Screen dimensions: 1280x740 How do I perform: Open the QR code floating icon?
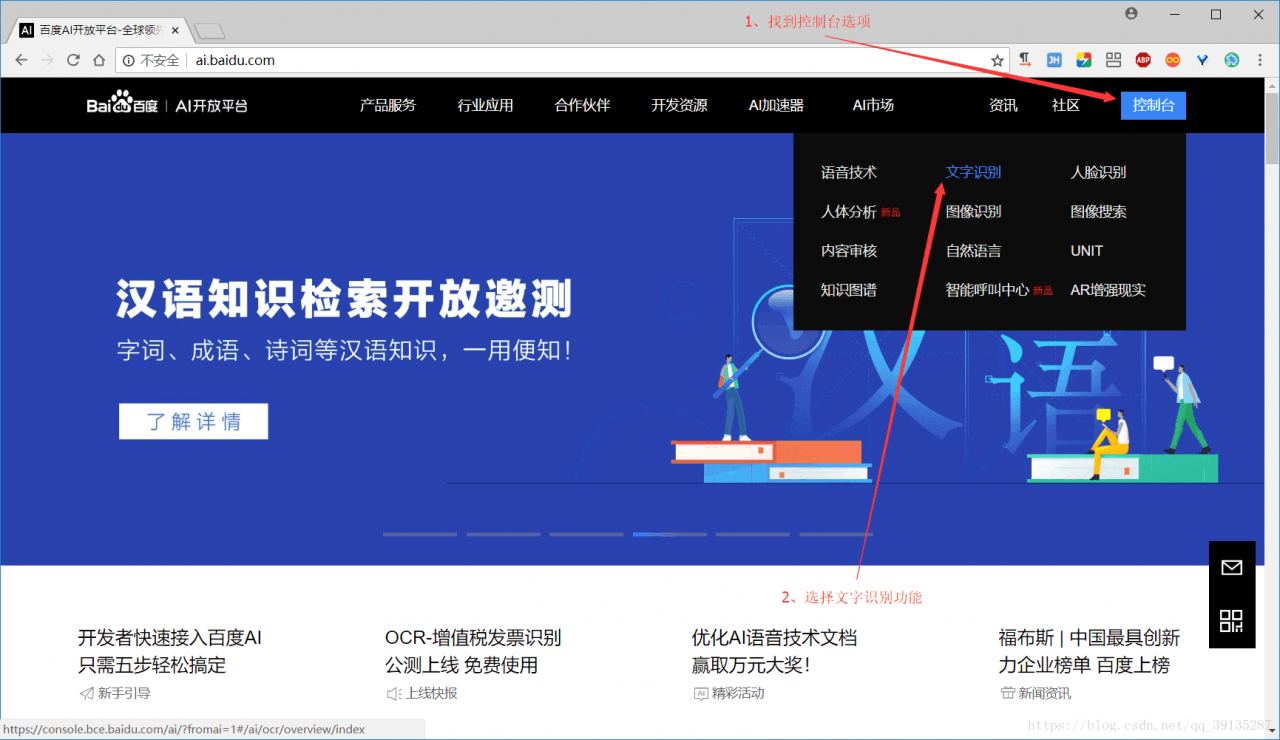[1232, 621]
